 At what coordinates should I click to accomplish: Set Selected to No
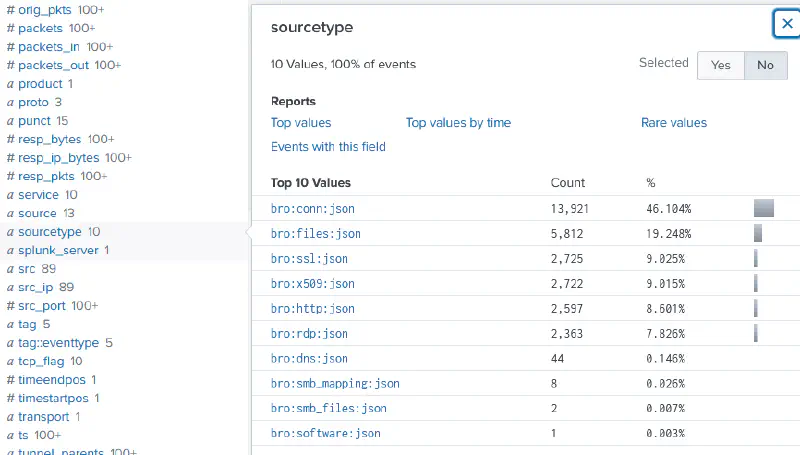click(765, 65)
